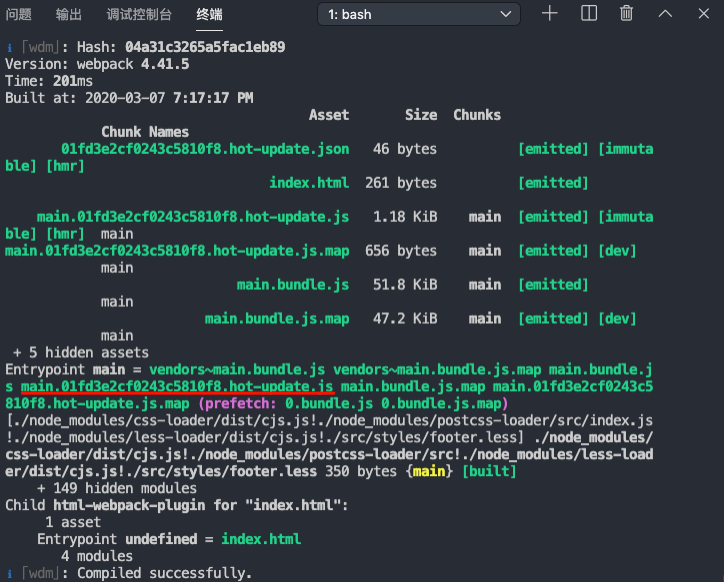Click '0.bundle.js.map)' in prefetch list
This screenshot has width=724, height=582.
tap(445, 404)
